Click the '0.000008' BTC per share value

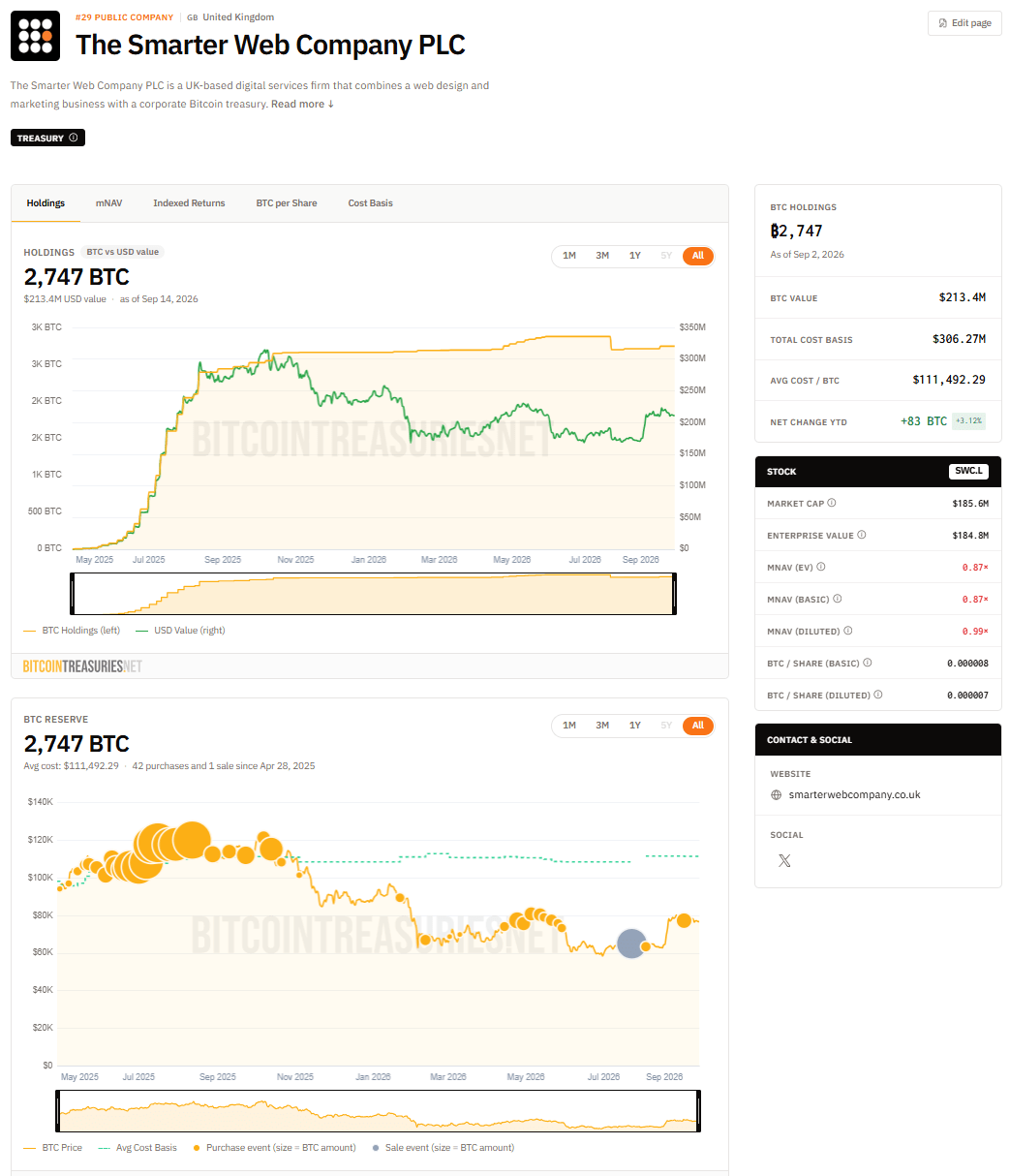967,663
